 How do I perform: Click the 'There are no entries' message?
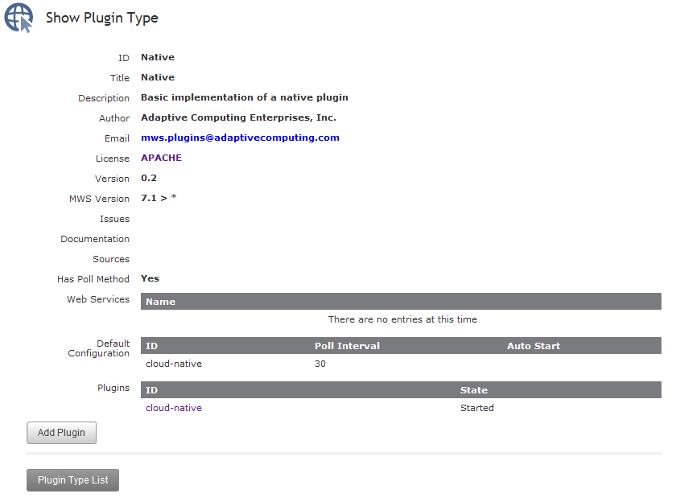pyautogui.click(x=402, y=320)
